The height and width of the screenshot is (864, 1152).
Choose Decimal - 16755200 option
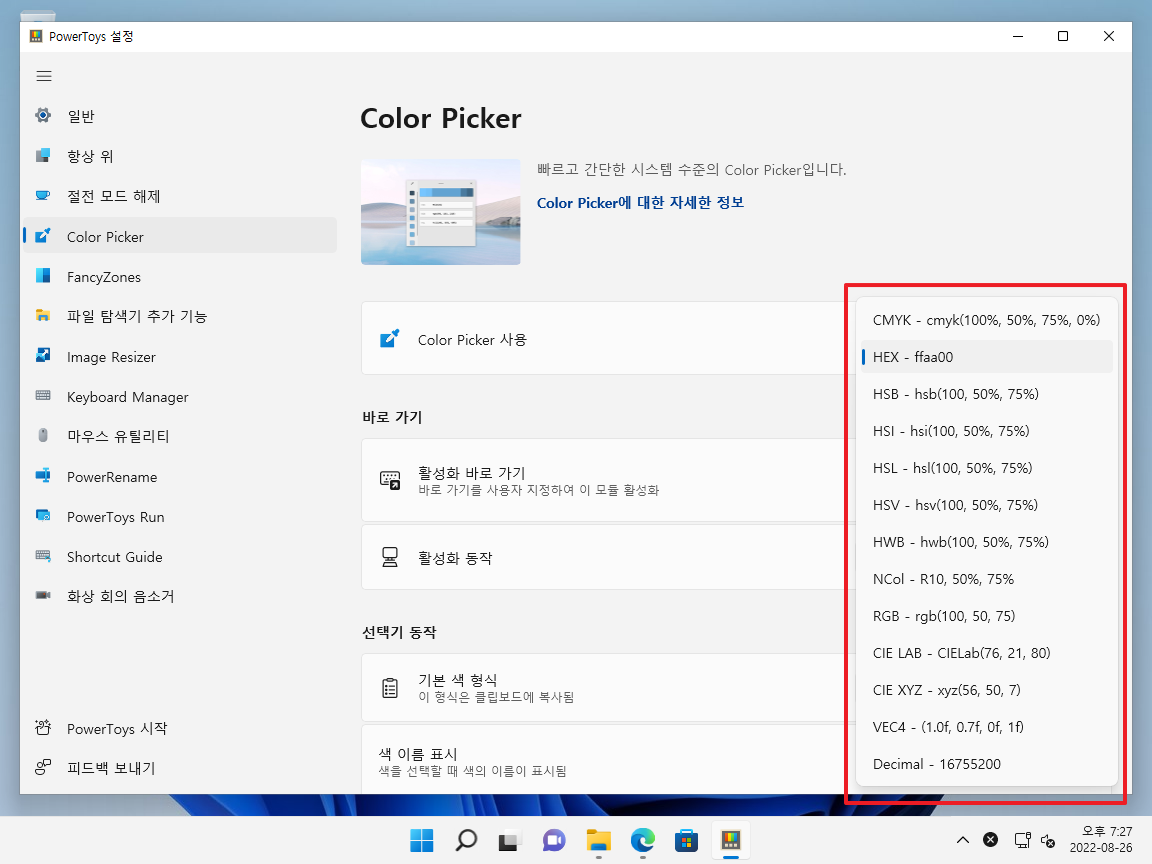coord(987,764)
